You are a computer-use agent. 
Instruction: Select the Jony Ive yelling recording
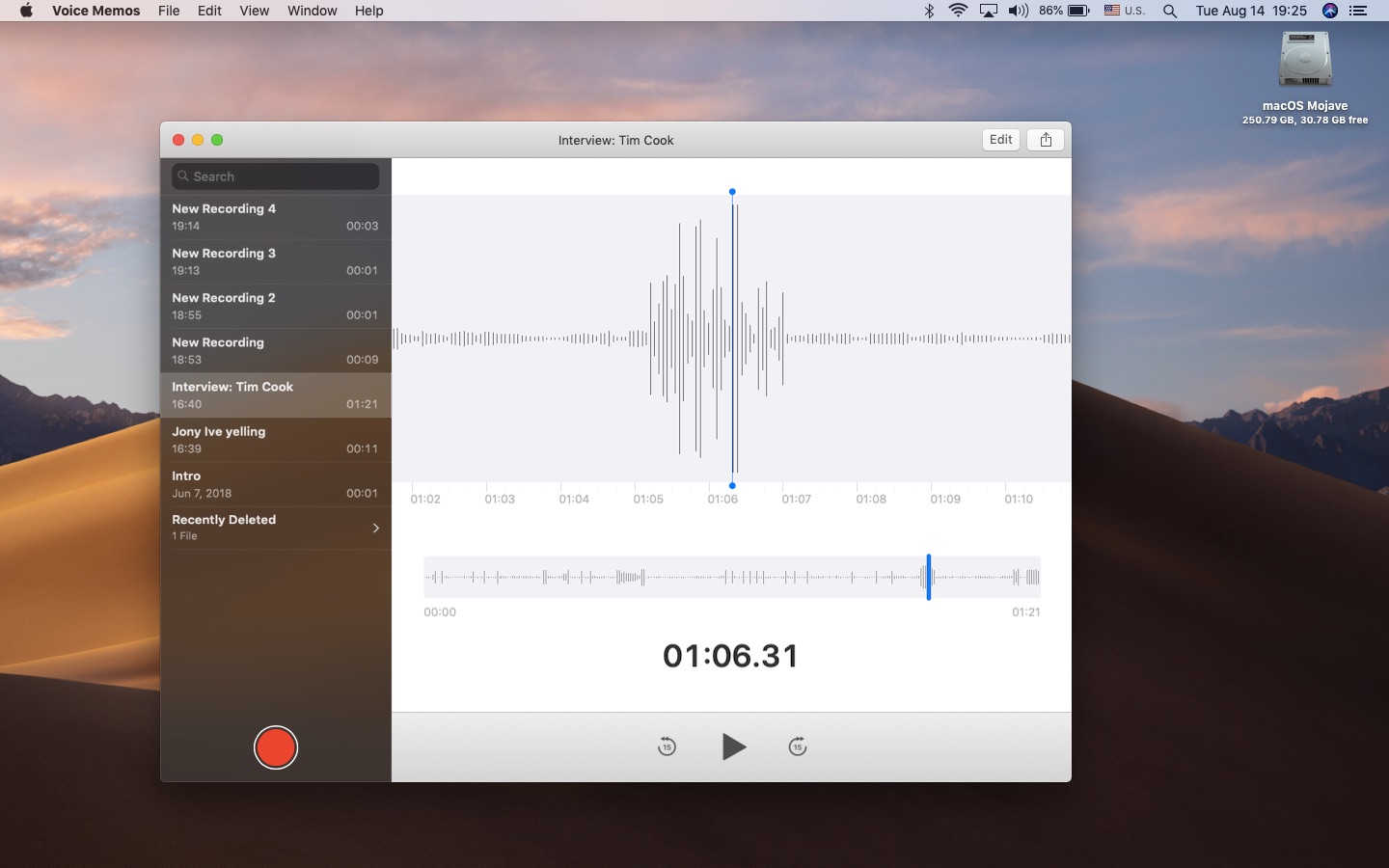[x=276, y=440]
